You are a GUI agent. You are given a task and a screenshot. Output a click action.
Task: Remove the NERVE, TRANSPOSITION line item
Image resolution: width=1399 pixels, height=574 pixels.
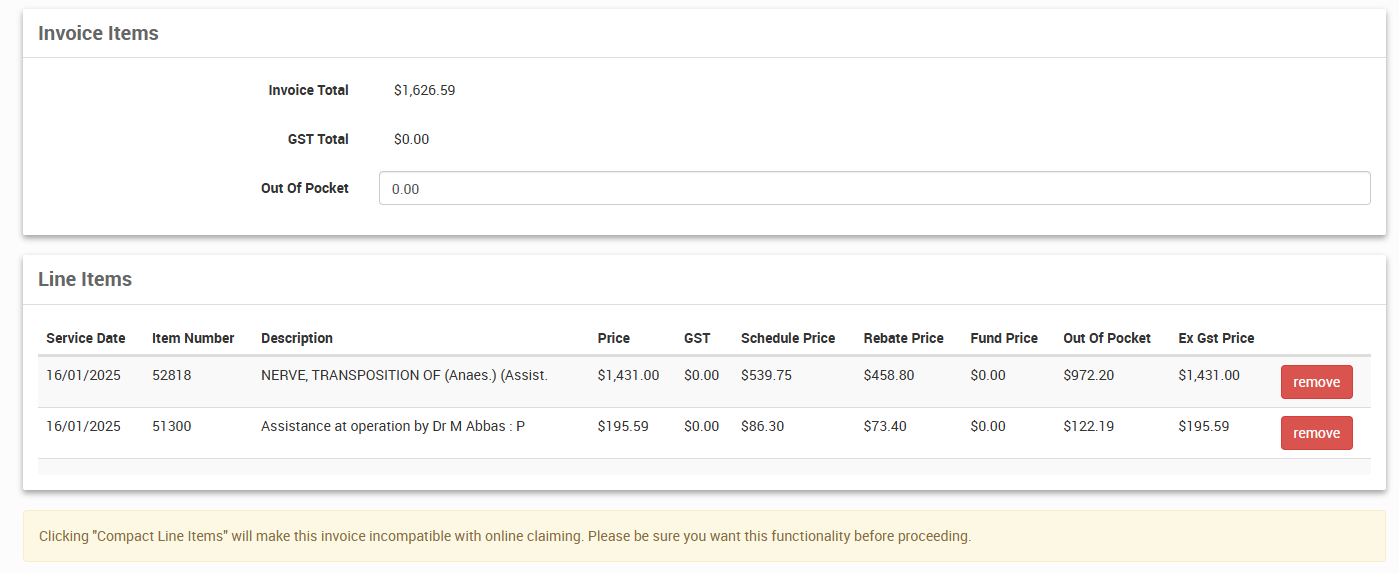pyautogui.click(x=1316, y=382)
